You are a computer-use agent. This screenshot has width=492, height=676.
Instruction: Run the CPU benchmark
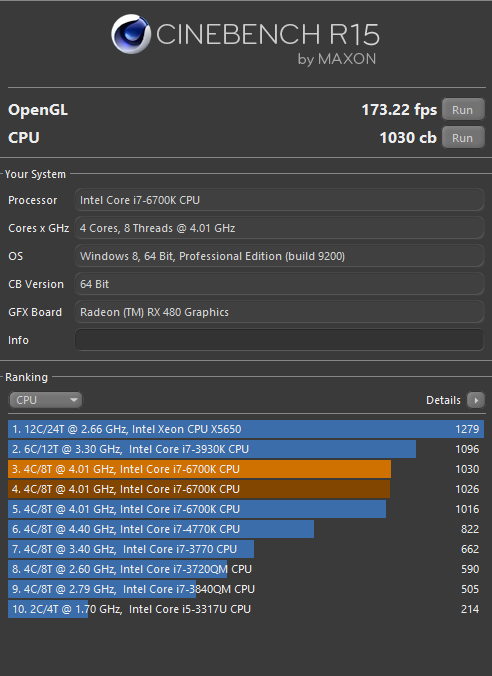[x=463, y=138]
